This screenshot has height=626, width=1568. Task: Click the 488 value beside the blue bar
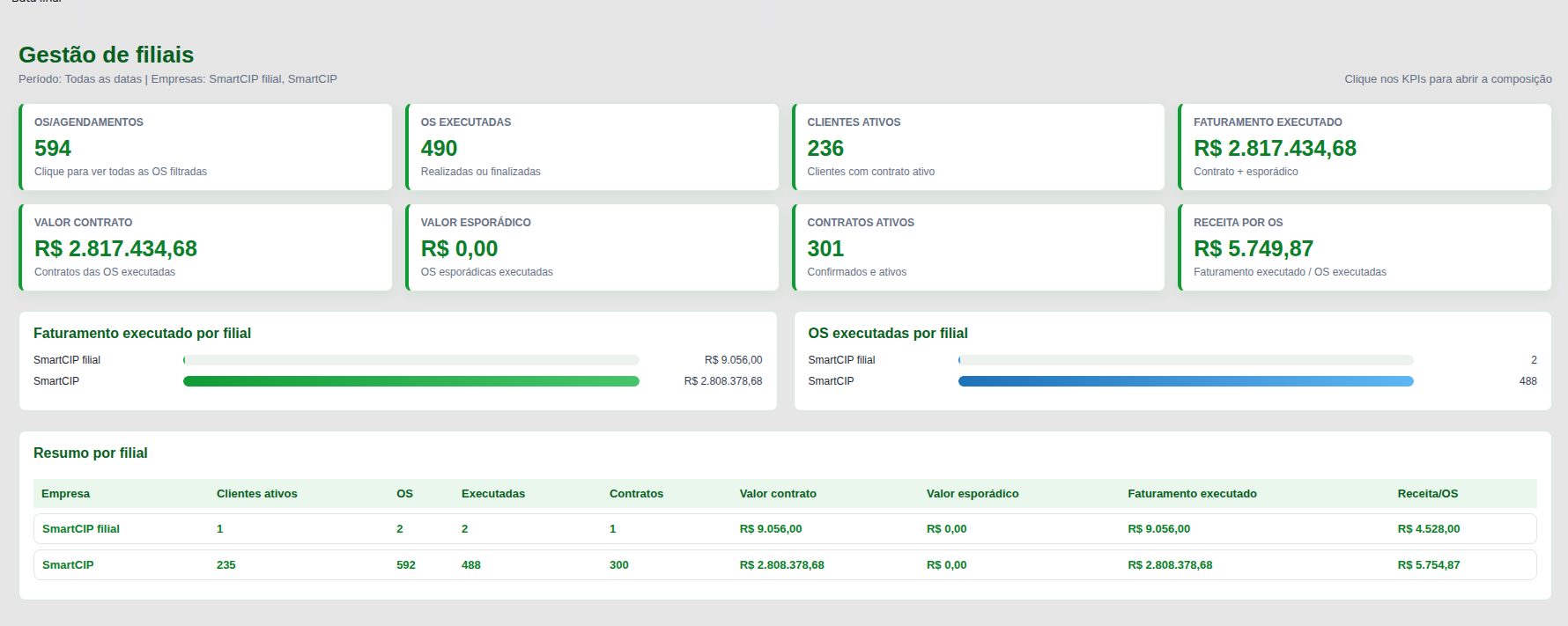tap(1528, 381)
